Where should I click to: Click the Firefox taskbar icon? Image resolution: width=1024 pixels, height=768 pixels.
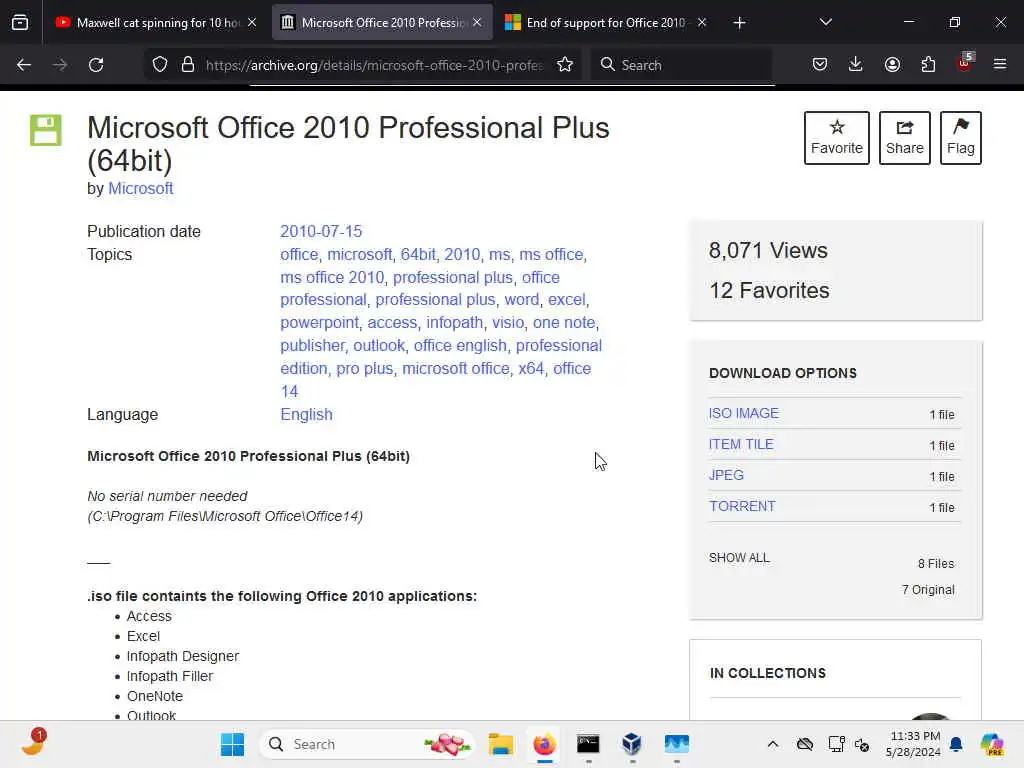tap(544, 744)
